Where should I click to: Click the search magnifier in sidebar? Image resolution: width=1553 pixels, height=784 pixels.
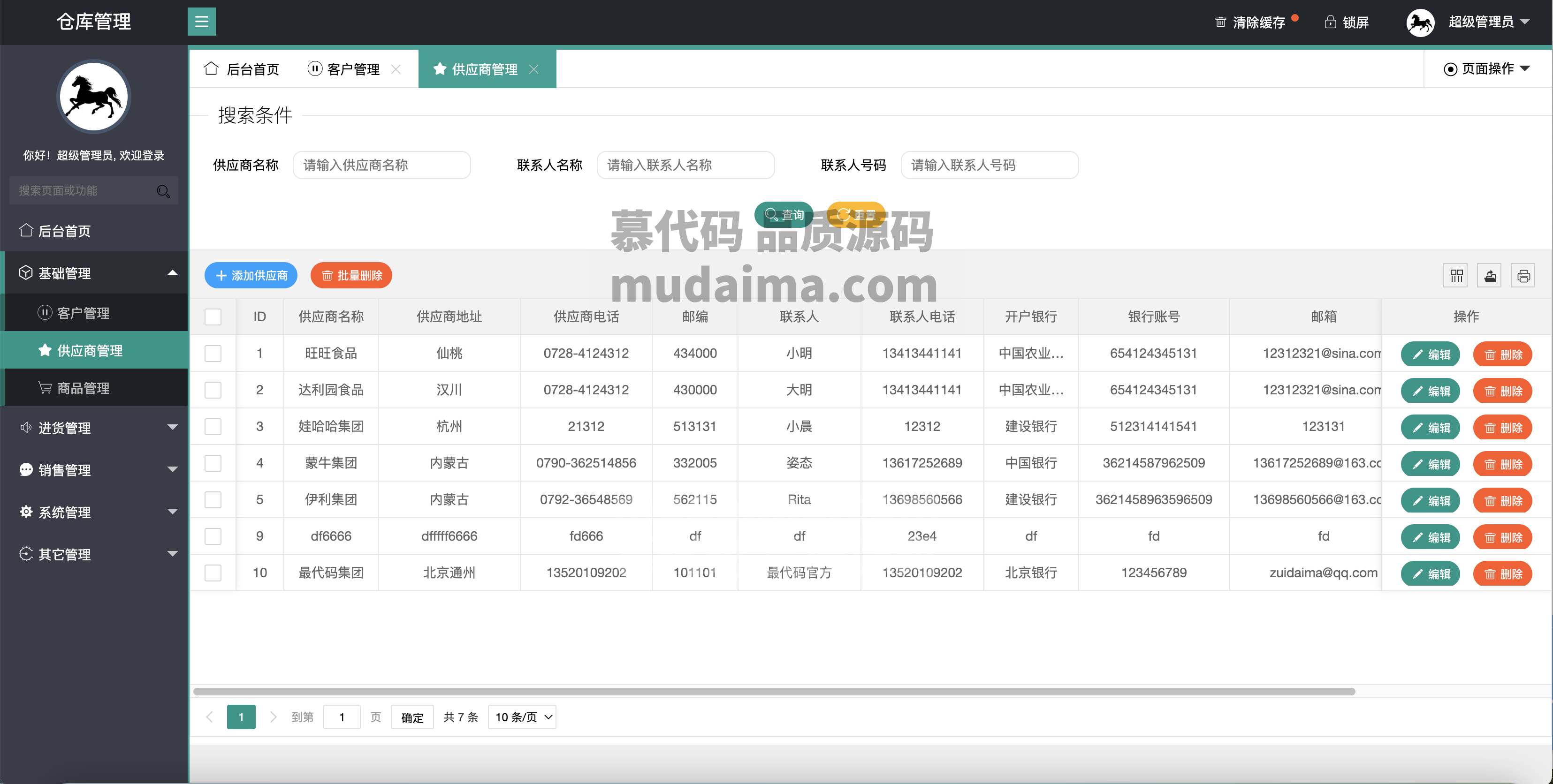click(x=163, y=191)
